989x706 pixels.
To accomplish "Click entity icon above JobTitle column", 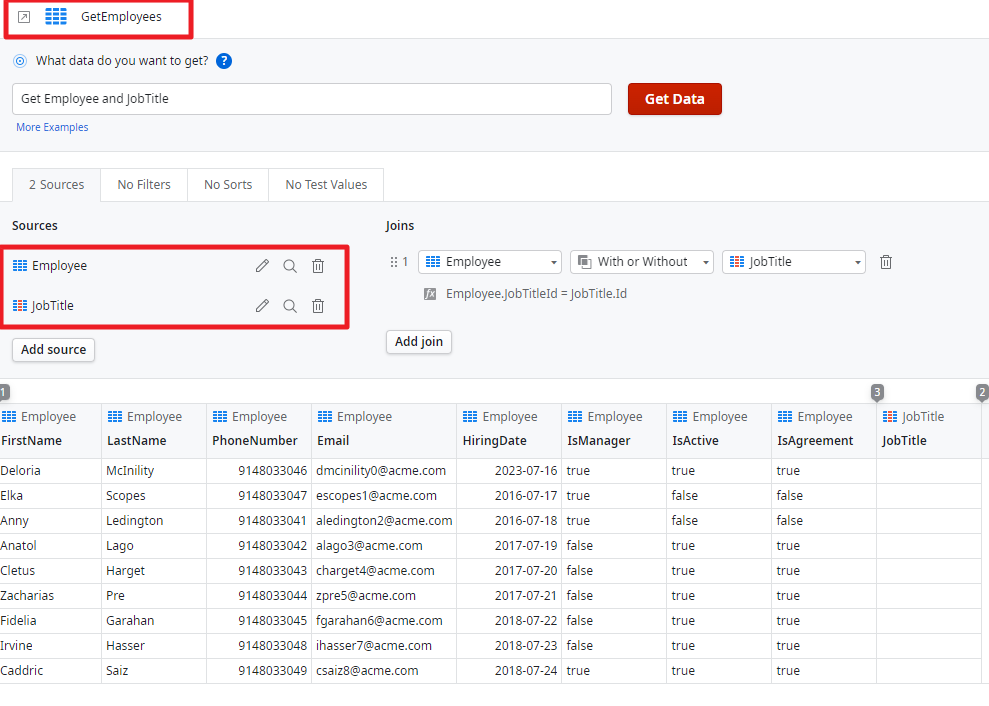I will pyautogui.click(x=890, y=416).
